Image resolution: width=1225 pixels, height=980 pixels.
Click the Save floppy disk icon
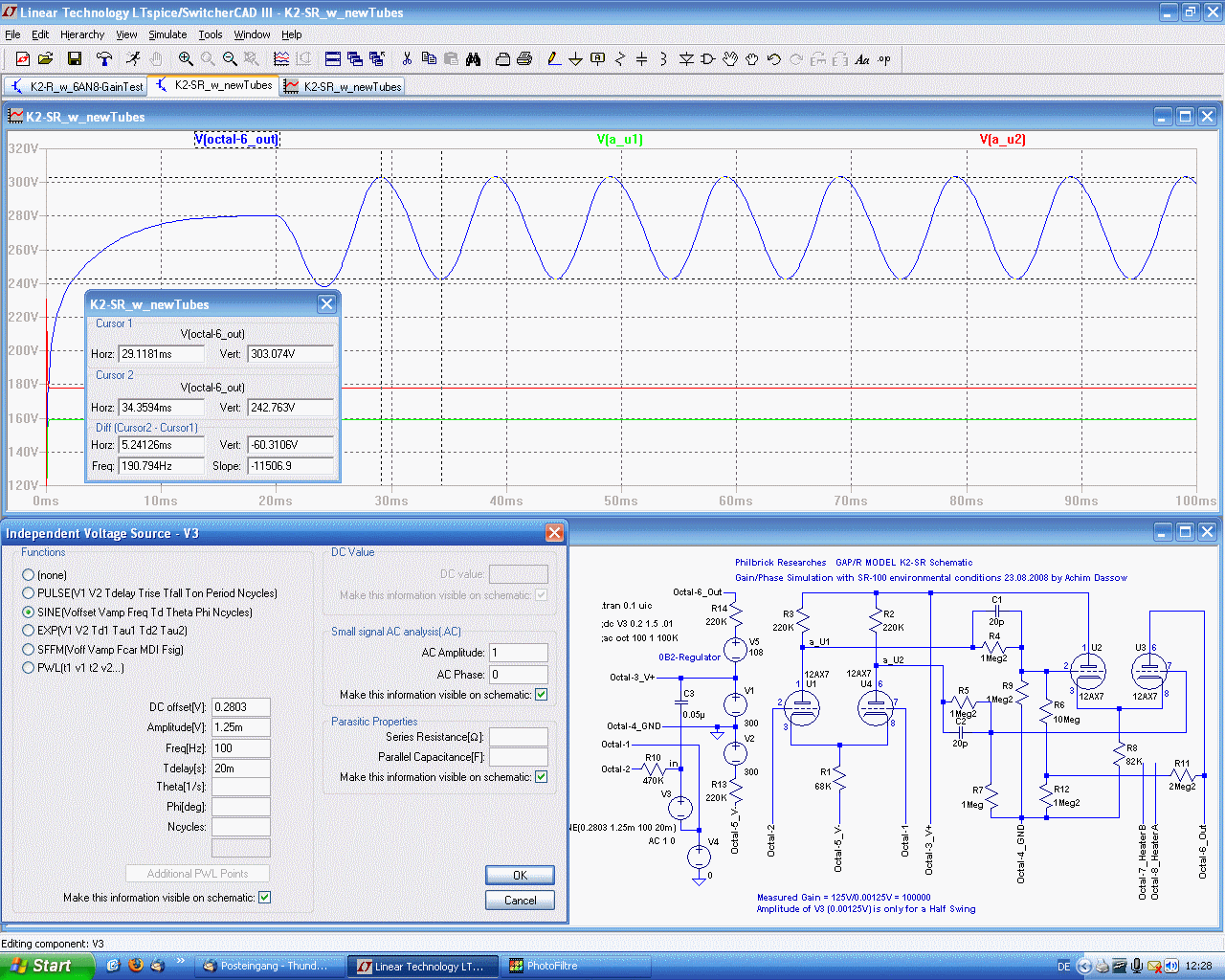pyautogui.click(x=74, y=59)
